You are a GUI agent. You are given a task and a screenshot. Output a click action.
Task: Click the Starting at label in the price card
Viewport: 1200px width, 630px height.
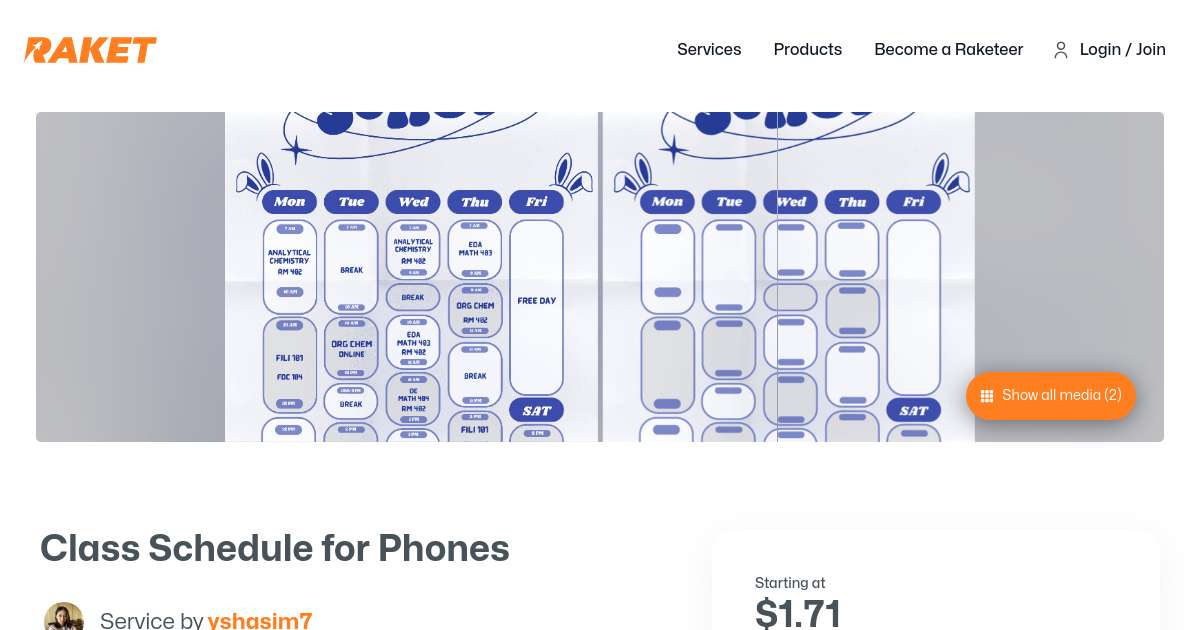pos(790,583)
